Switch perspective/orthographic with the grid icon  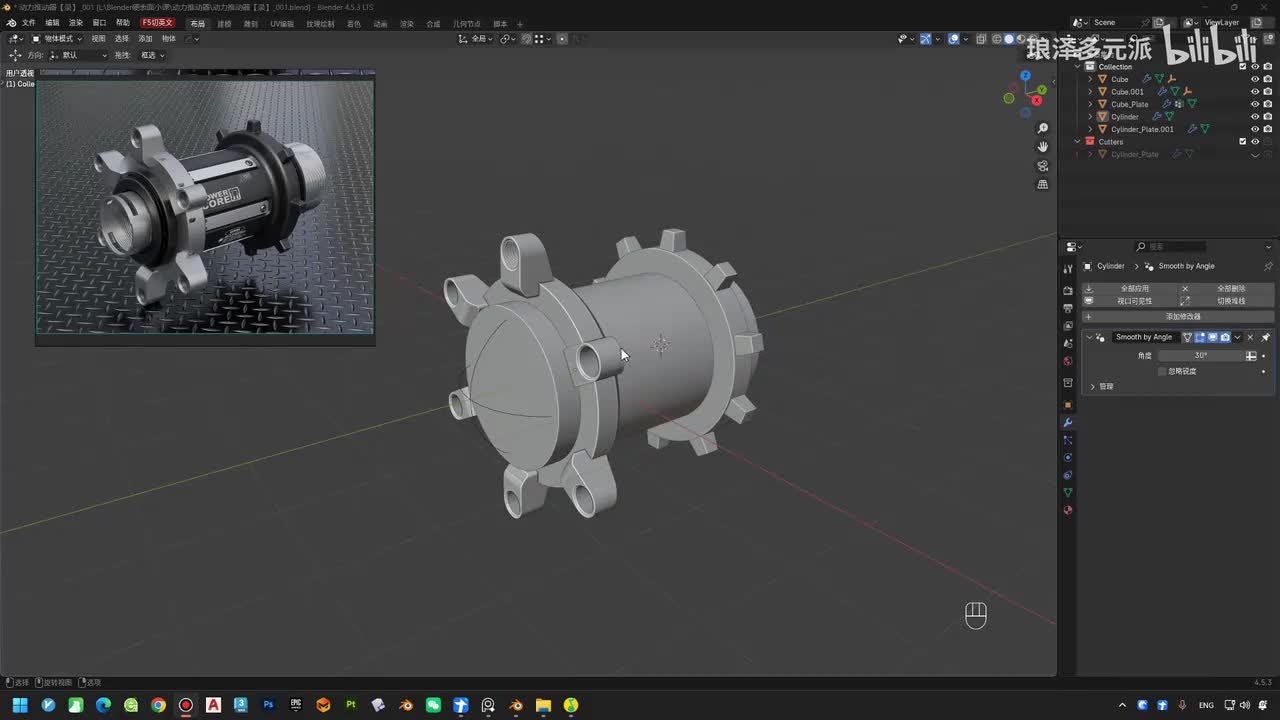click(1043, 185)
